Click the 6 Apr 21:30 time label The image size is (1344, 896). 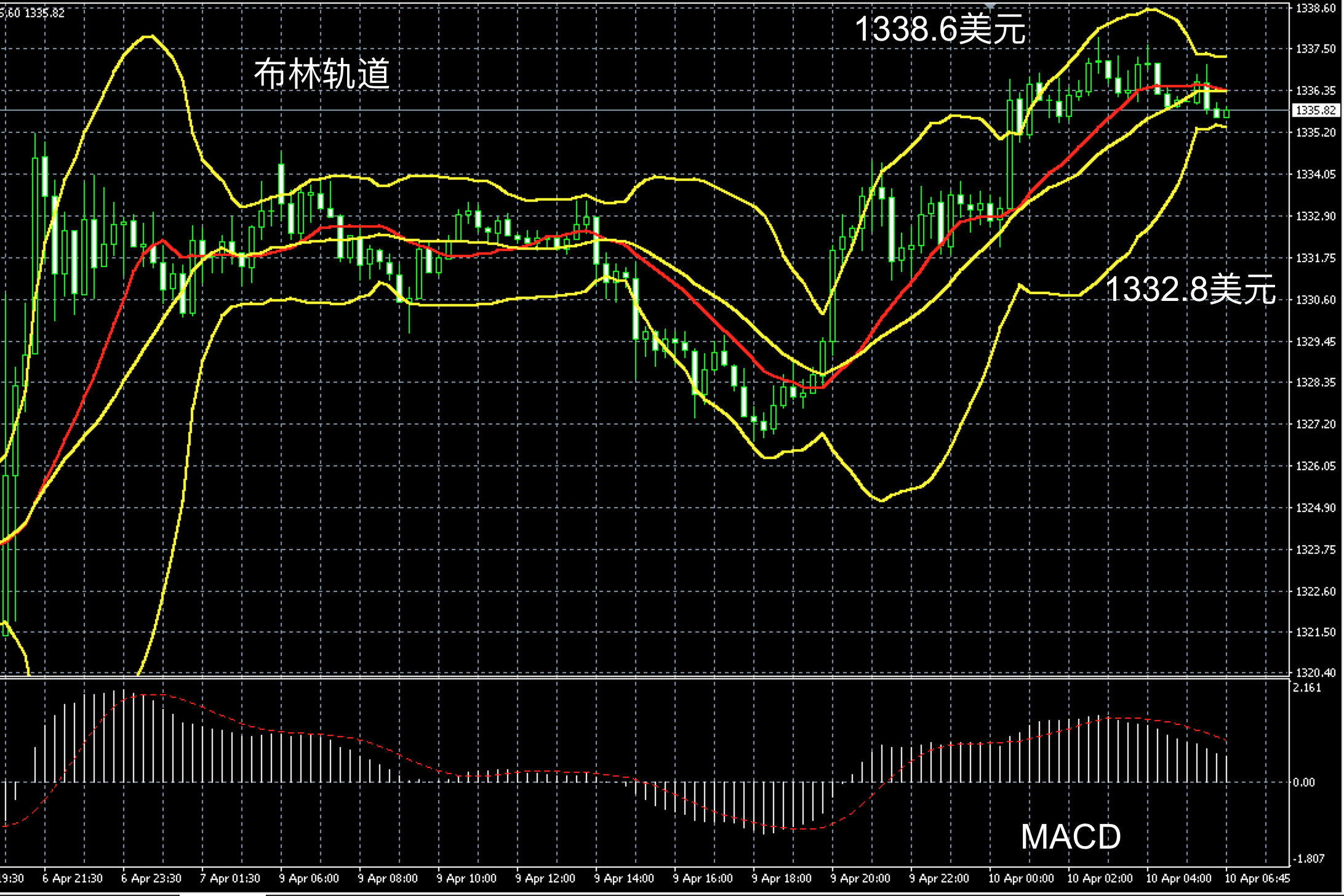72,879
